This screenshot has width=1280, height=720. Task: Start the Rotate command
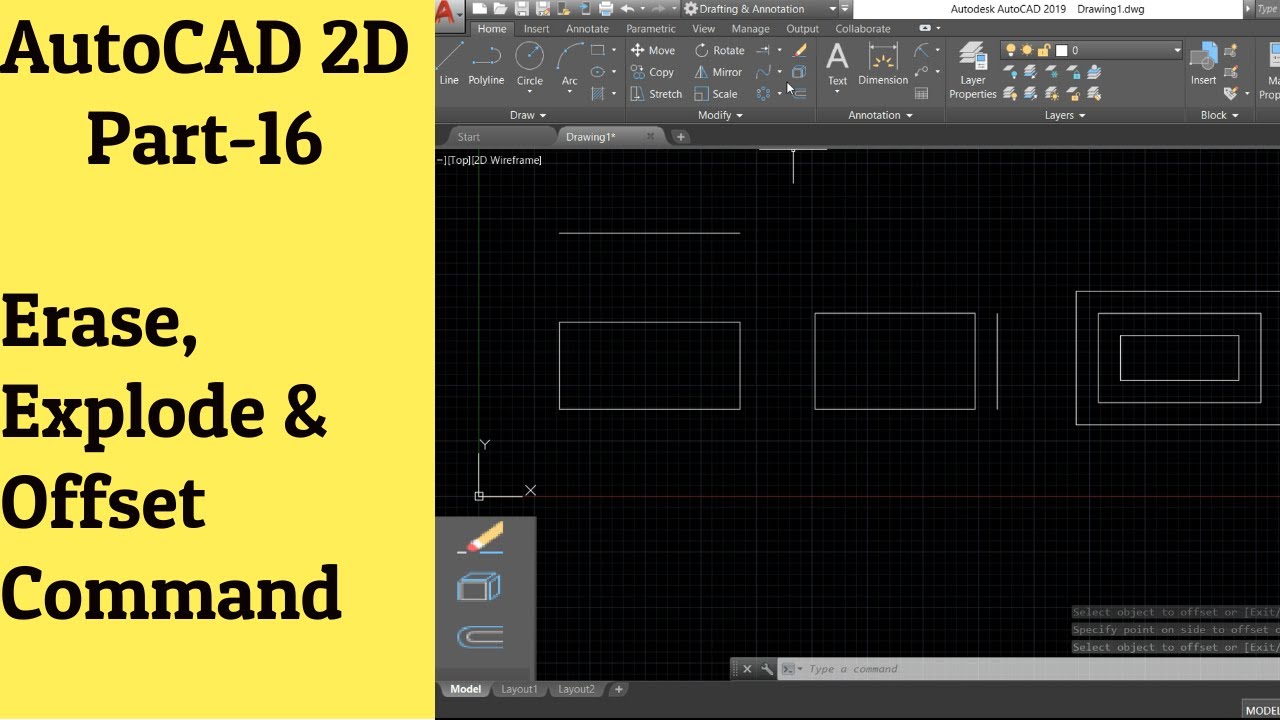(720, 50)
